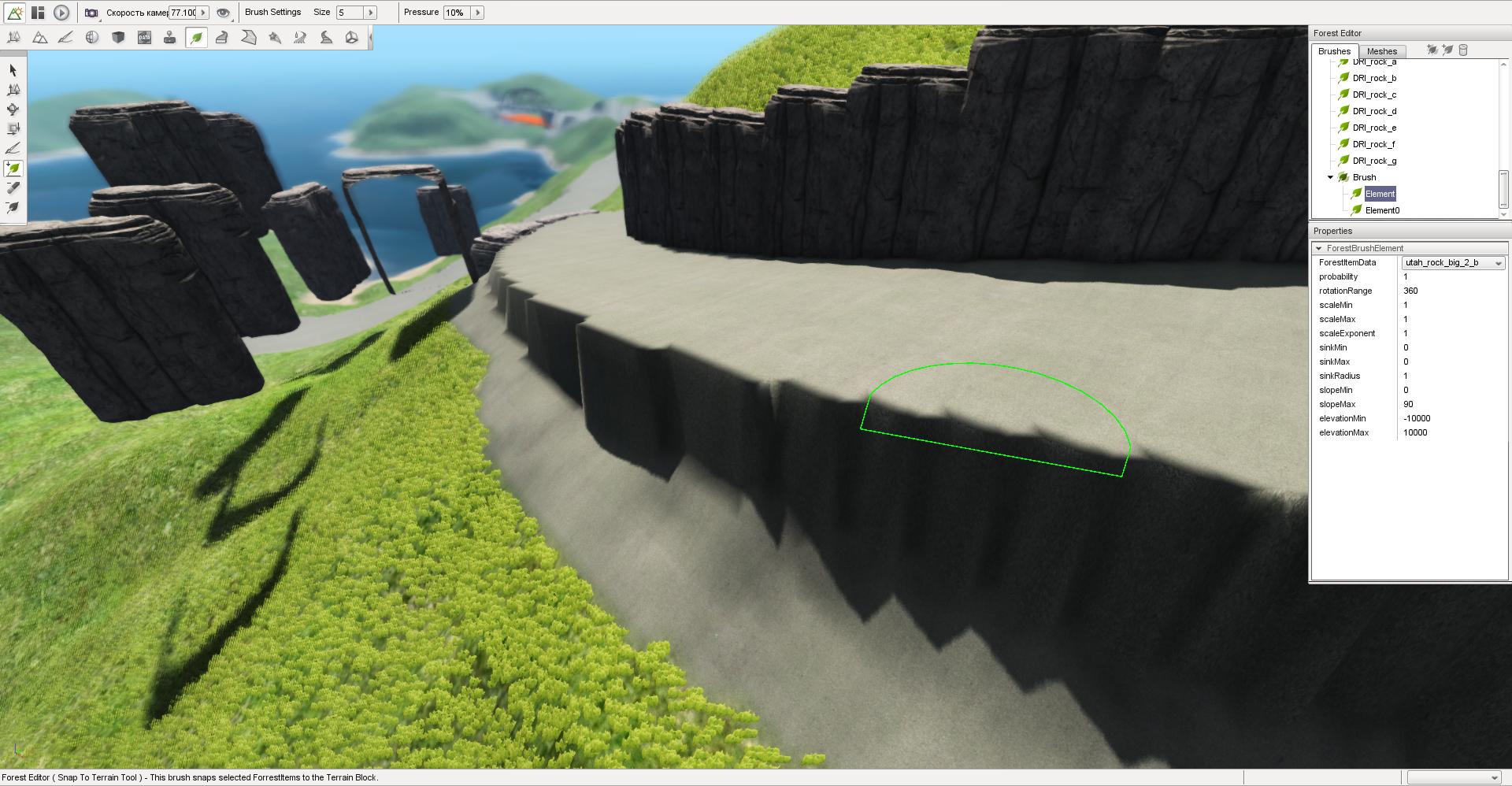
Task: Select DRI_rock_e in brush tree
Action: pos(1374,128)
